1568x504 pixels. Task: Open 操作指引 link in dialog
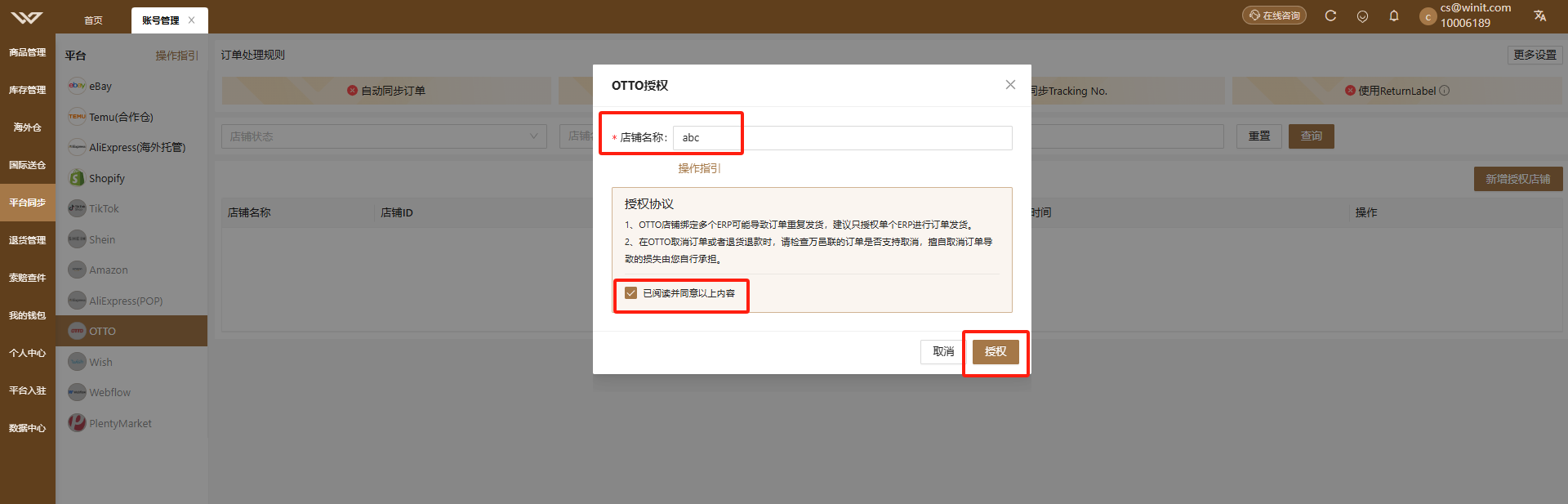[x=699, y=168]
